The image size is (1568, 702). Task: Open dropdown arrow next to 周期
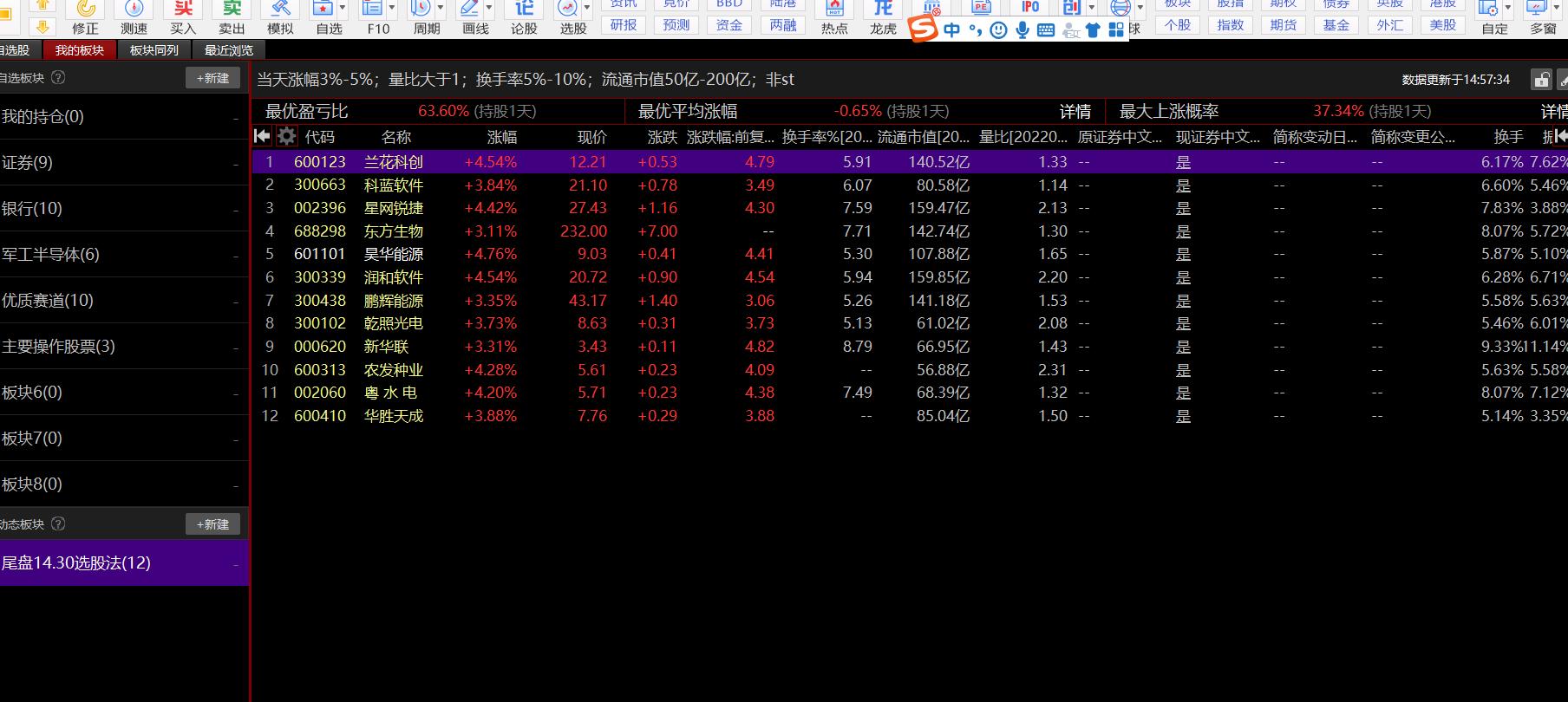[441, 8]
